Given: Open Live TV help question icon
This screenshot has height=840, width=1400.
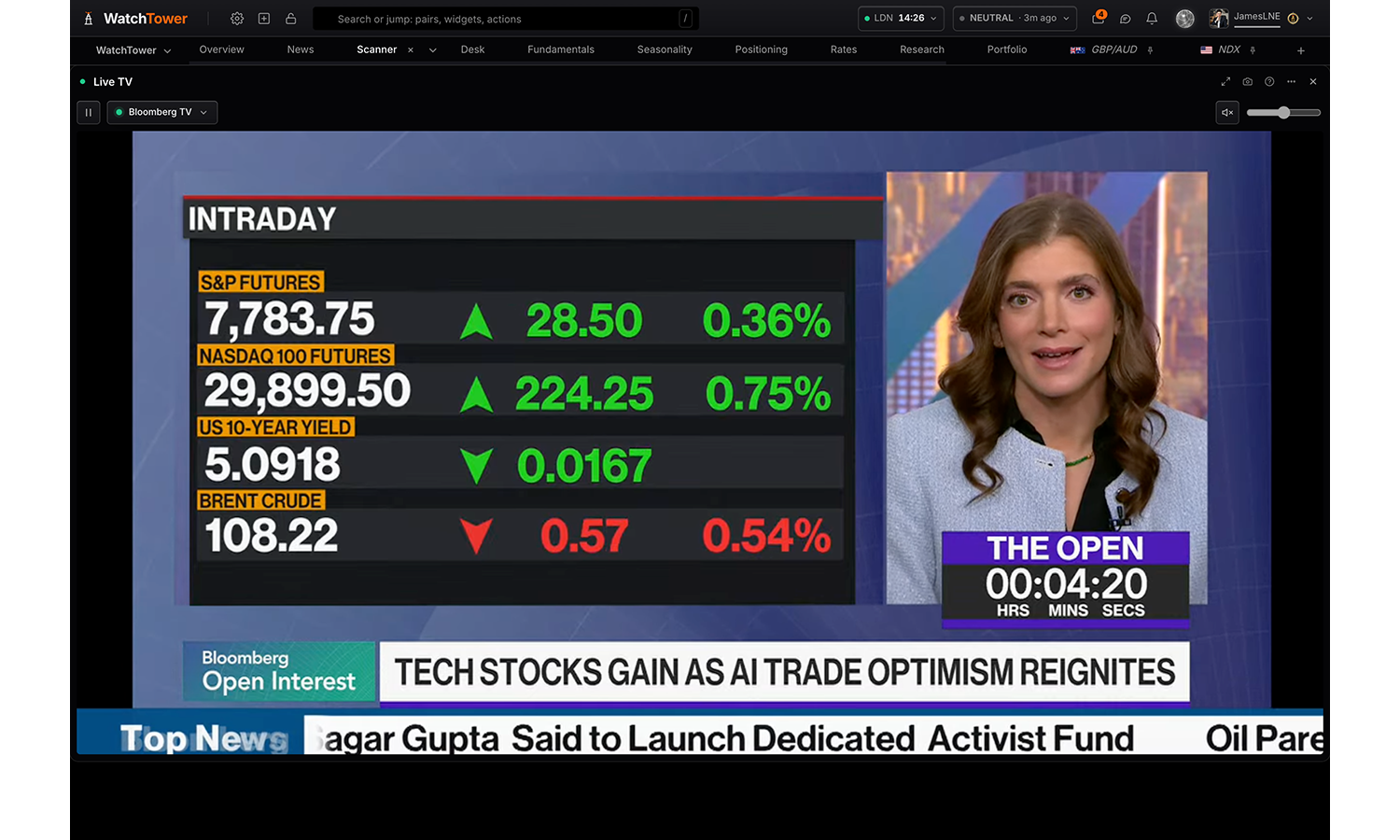Looking at the screenshot, I should click(x=1269, y=82).
